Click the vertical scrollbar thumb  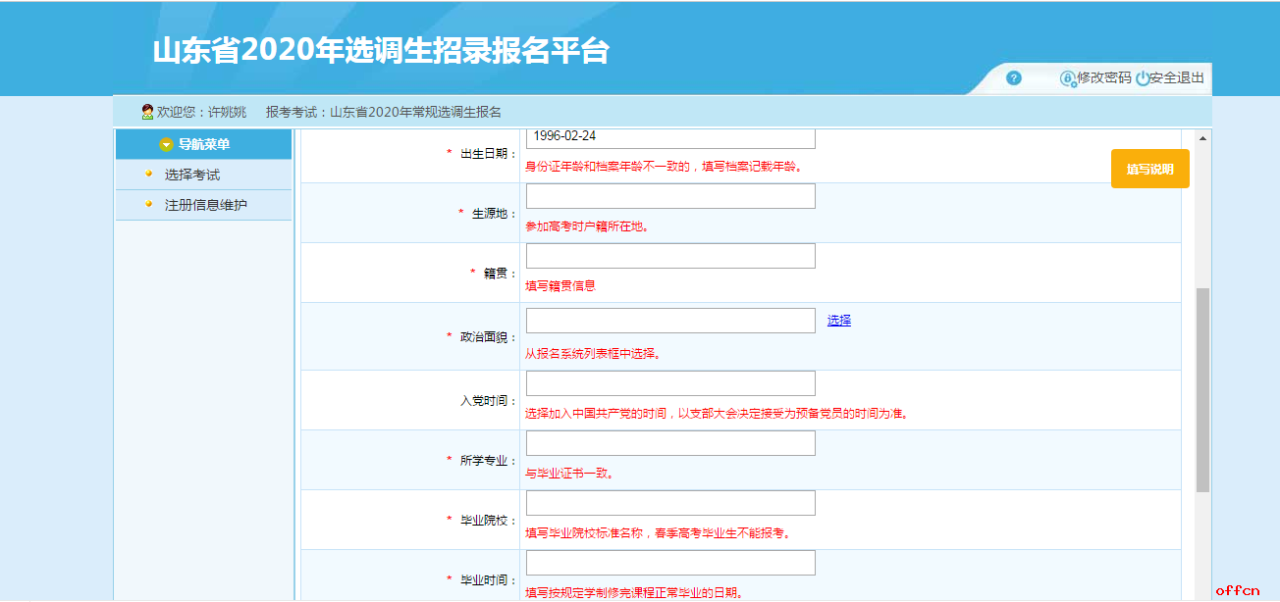click(x=1202, y=390)
